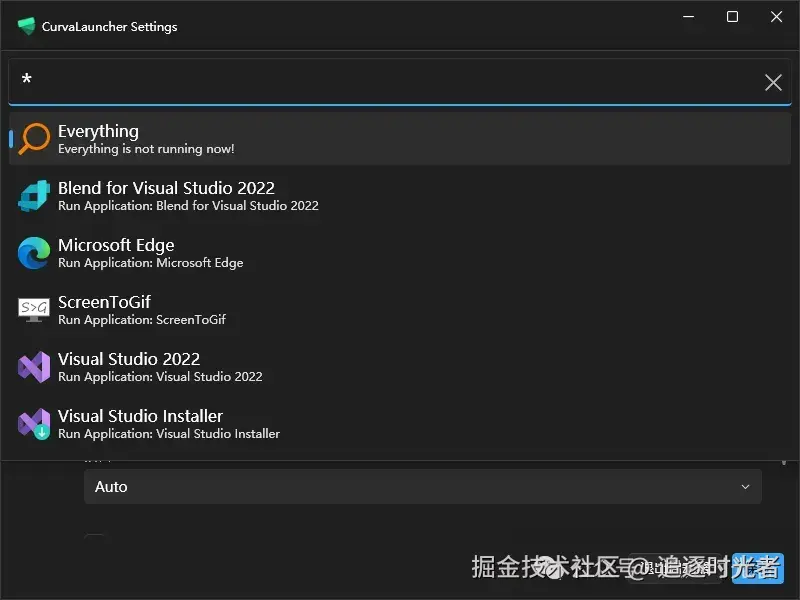Click the Blend for Visual Studio icon

tap(34, 195)
